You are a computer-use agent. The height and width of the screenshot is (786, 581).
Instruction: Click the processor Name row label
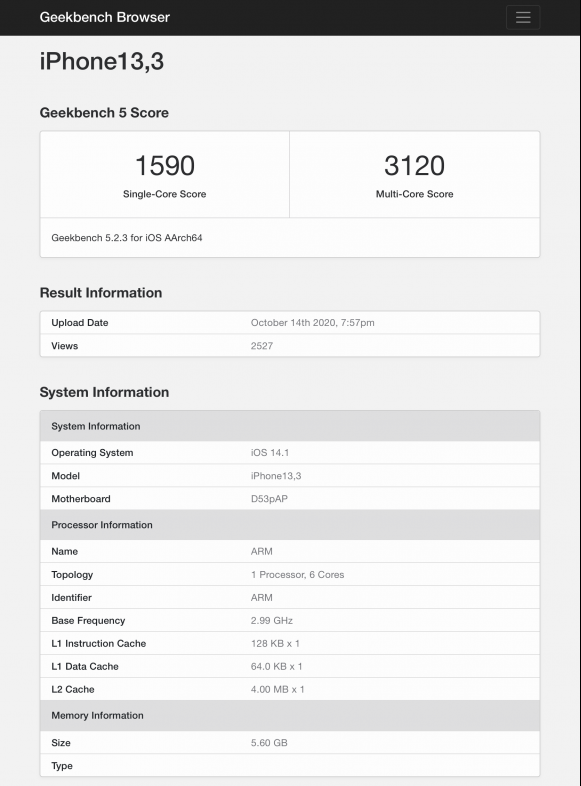65,551
